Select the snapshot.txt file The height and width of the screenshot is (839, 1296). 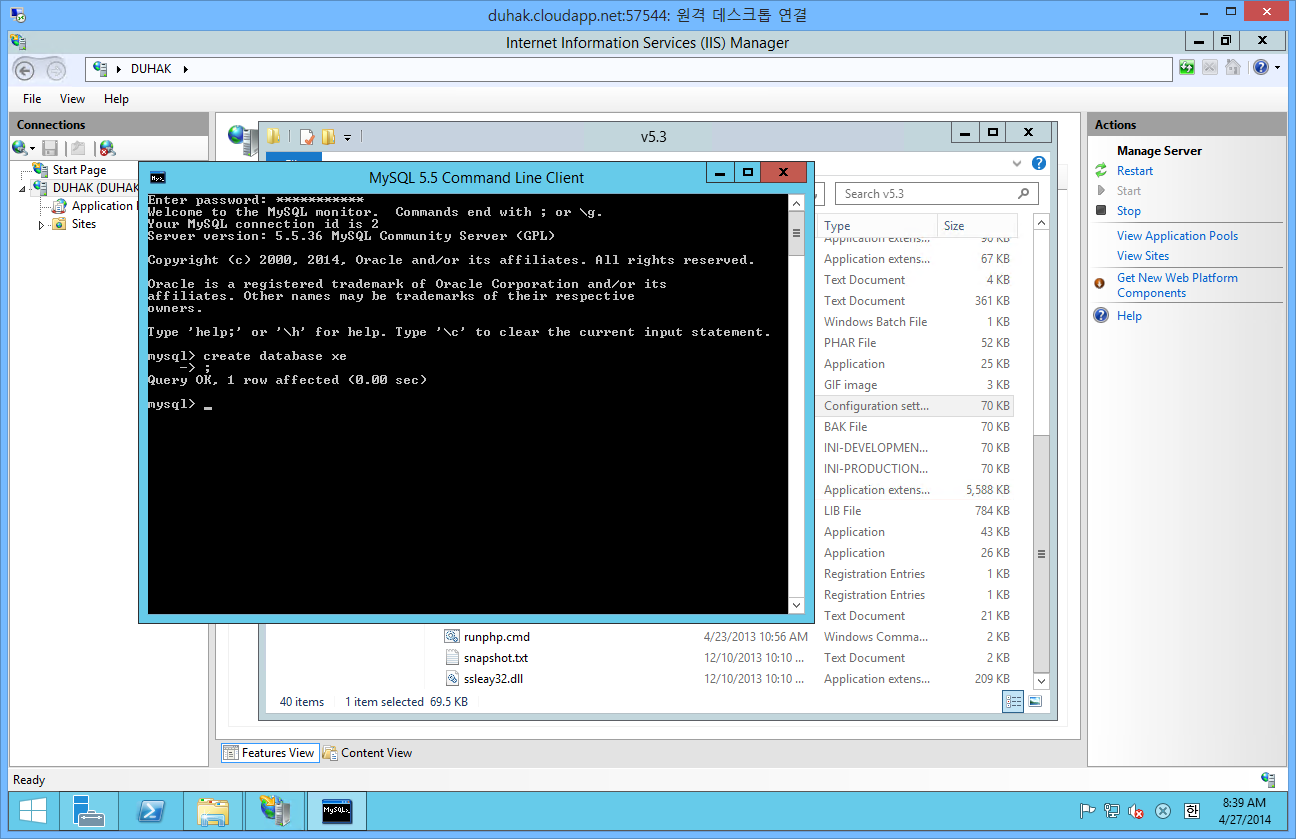[x=495, y=658]
